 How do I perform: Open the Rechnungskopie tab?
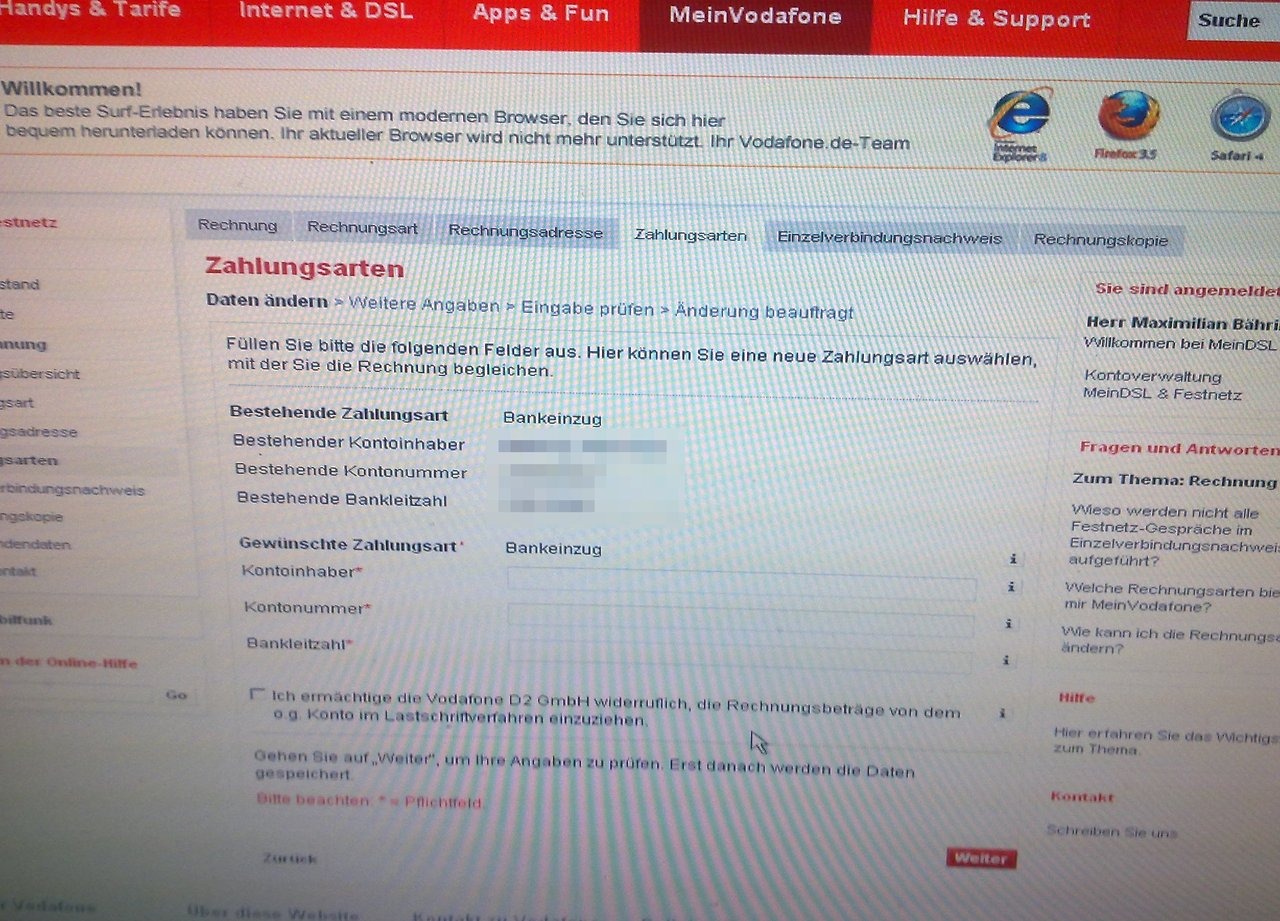point(1100,241)
